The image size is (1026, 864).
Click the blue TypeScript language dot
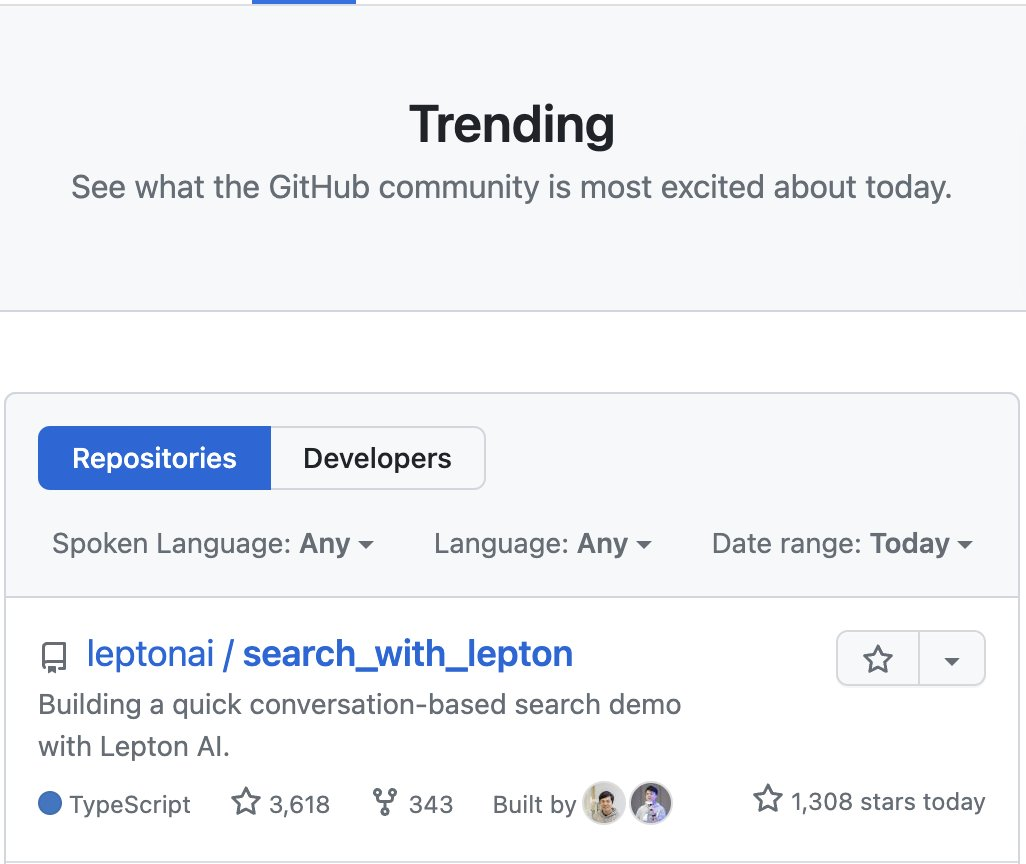(x=50, y=803)
